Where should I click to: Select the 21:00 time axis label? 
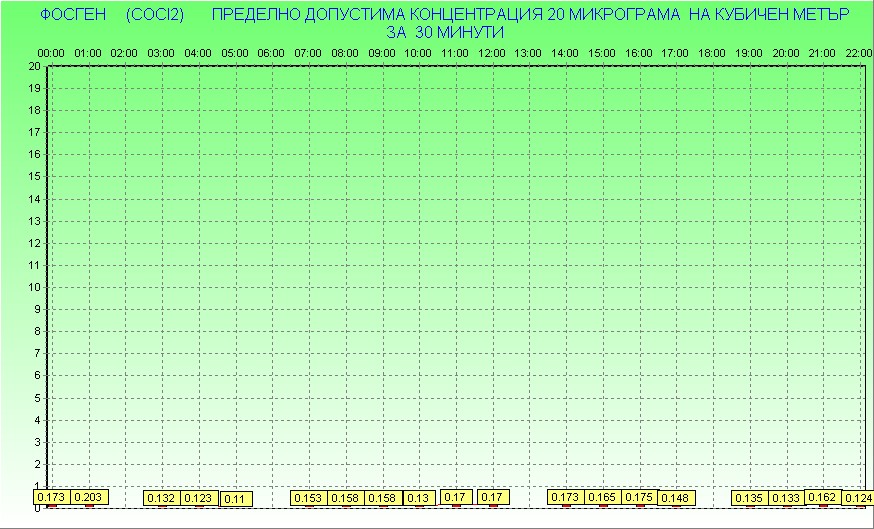click(x=822, y=54)
